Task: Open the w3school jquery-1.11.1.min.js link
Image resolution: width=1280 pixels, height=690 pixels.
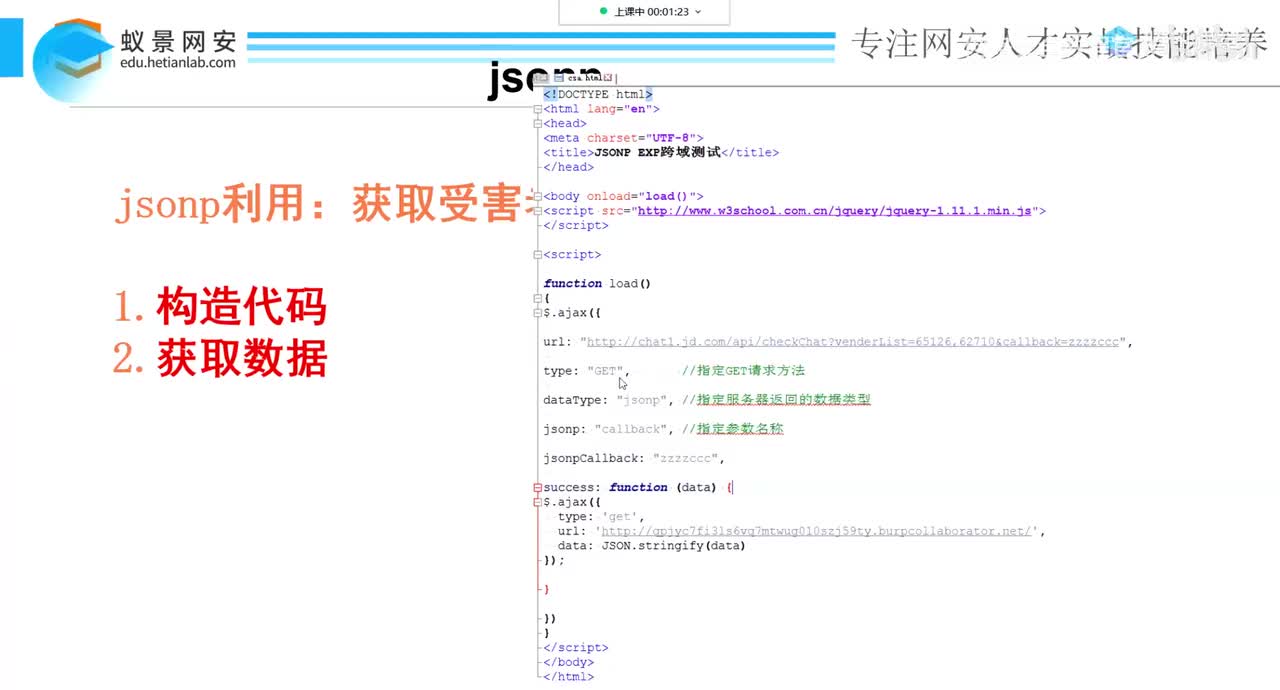Action: (834, 211)
